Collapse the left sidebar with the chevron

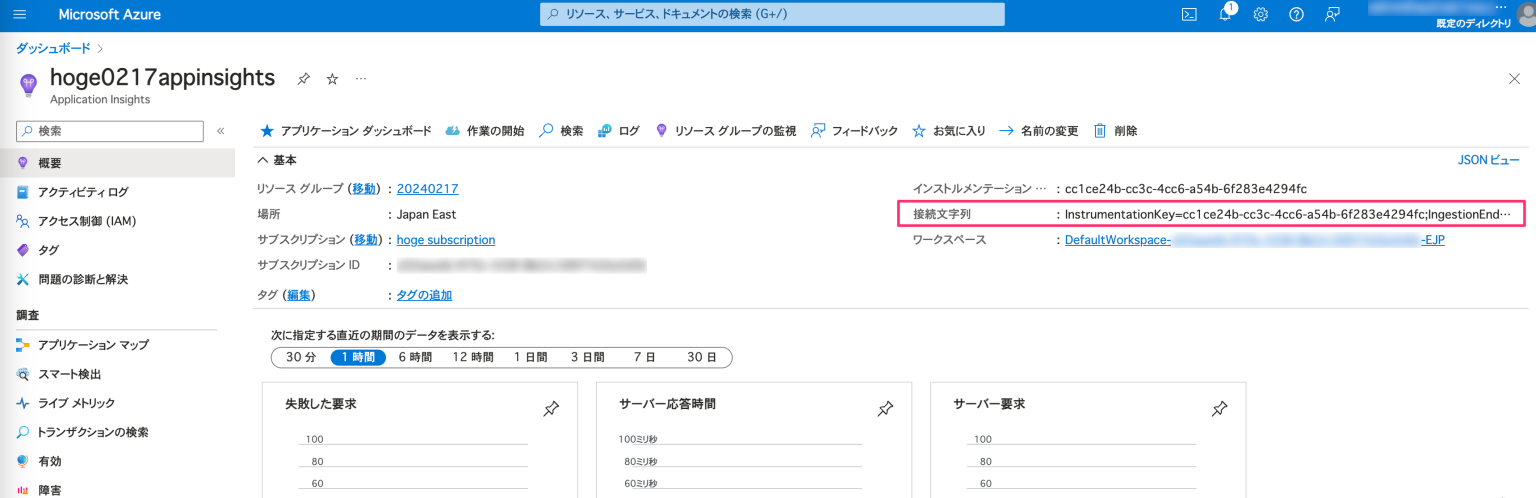click(x=221, y=131)
